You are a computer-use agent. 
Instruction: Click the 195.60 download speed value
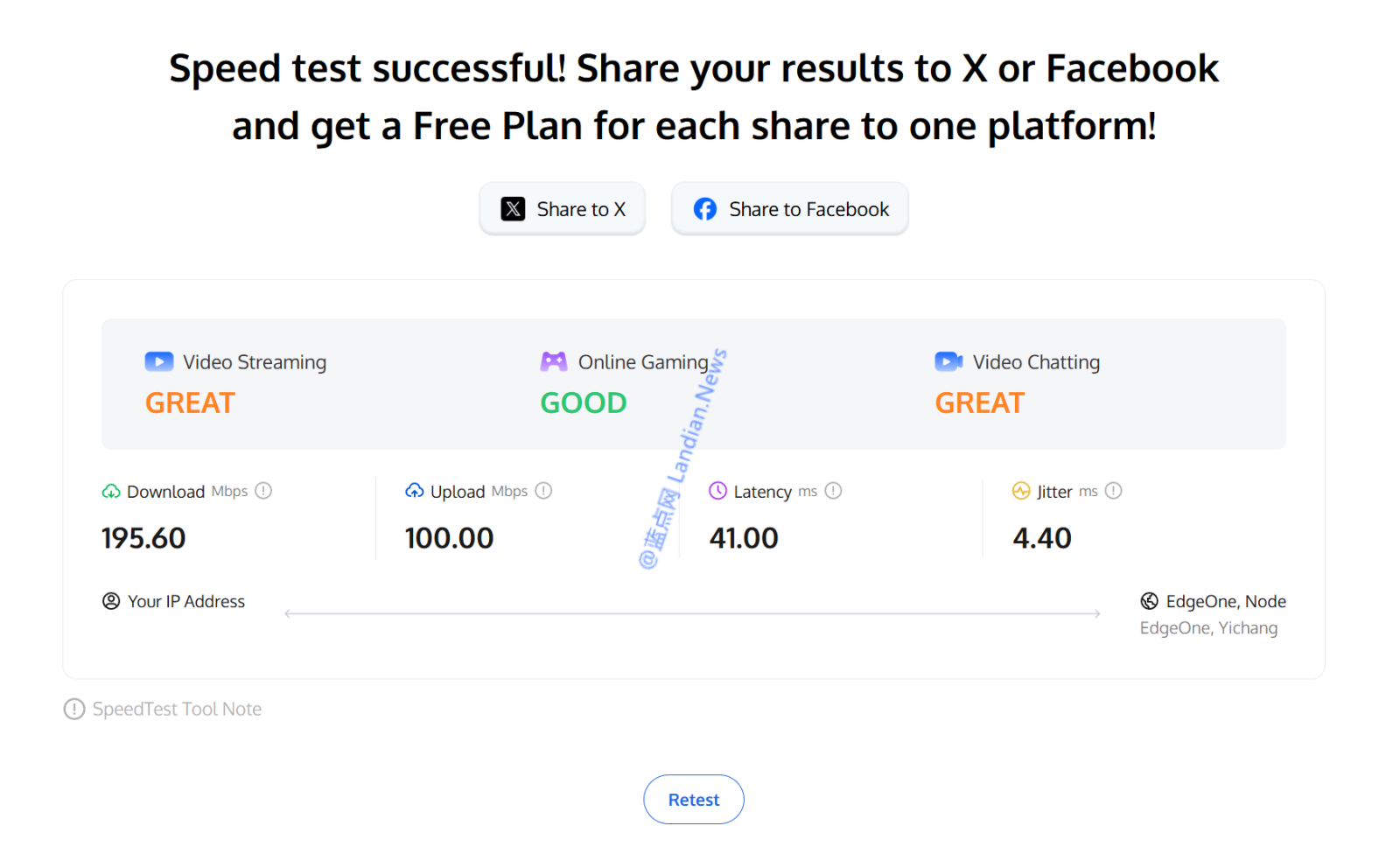tap(143, 538)
